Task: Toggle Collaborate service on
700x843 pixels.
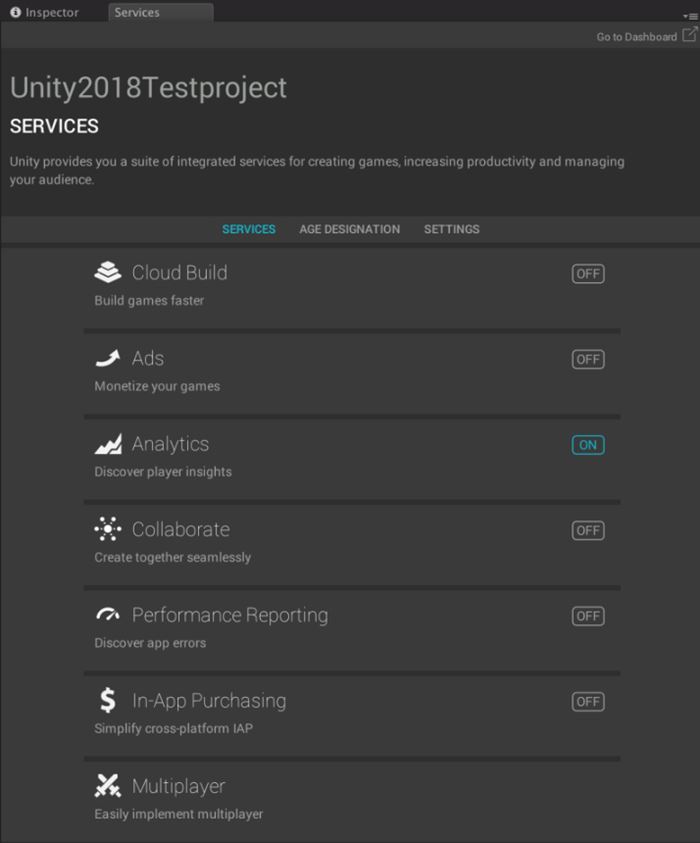Action: pos(588,530)
